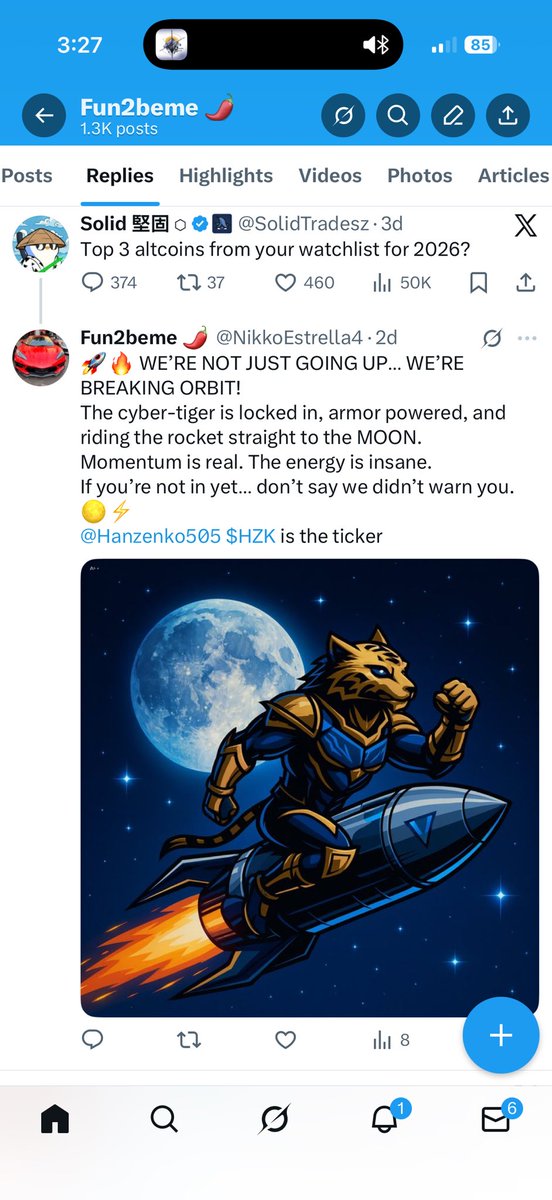This screenshot has height=1200, width=552.
Task: Open the $HZK cashtag link
Action: click(250, 536)
